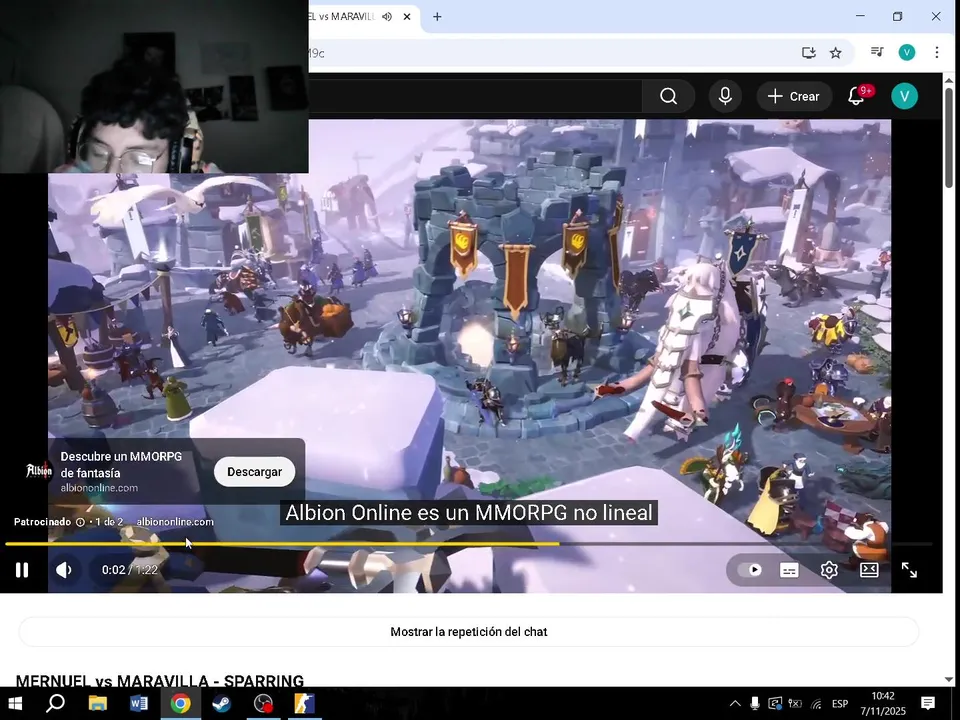This screenshot has height=720, width=960.
Task: Click YouTube search magnifier button
Action: pos(669,96)
